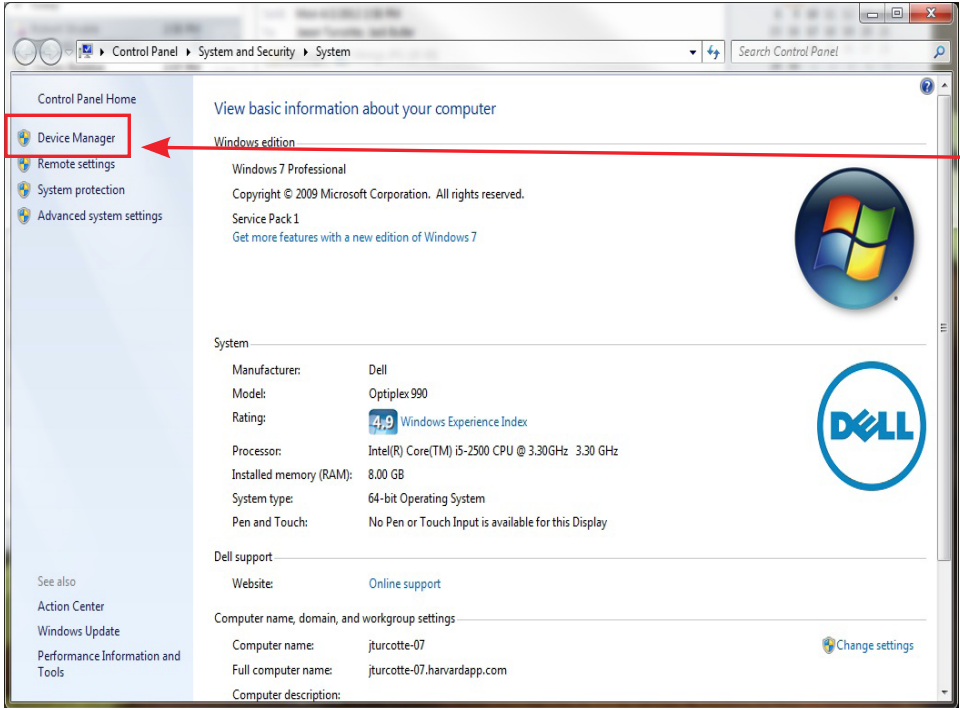
Task: Open Device Manager from the sidebar
Action: pyautogui.click(x=76, y=138)
